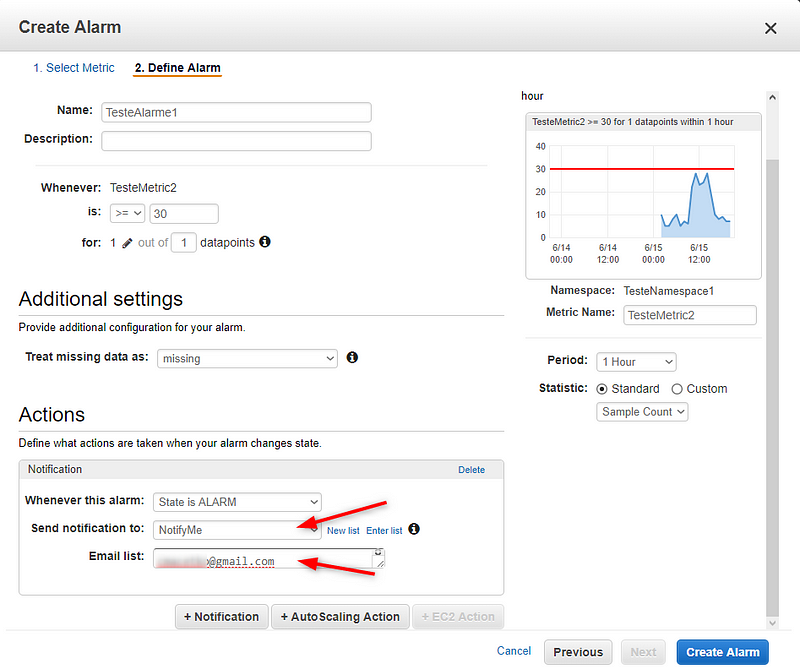Image resolution: width=800 pixels, height=669 pixels.
Task: Delete the Notification action
Action: tap(471, 470)
